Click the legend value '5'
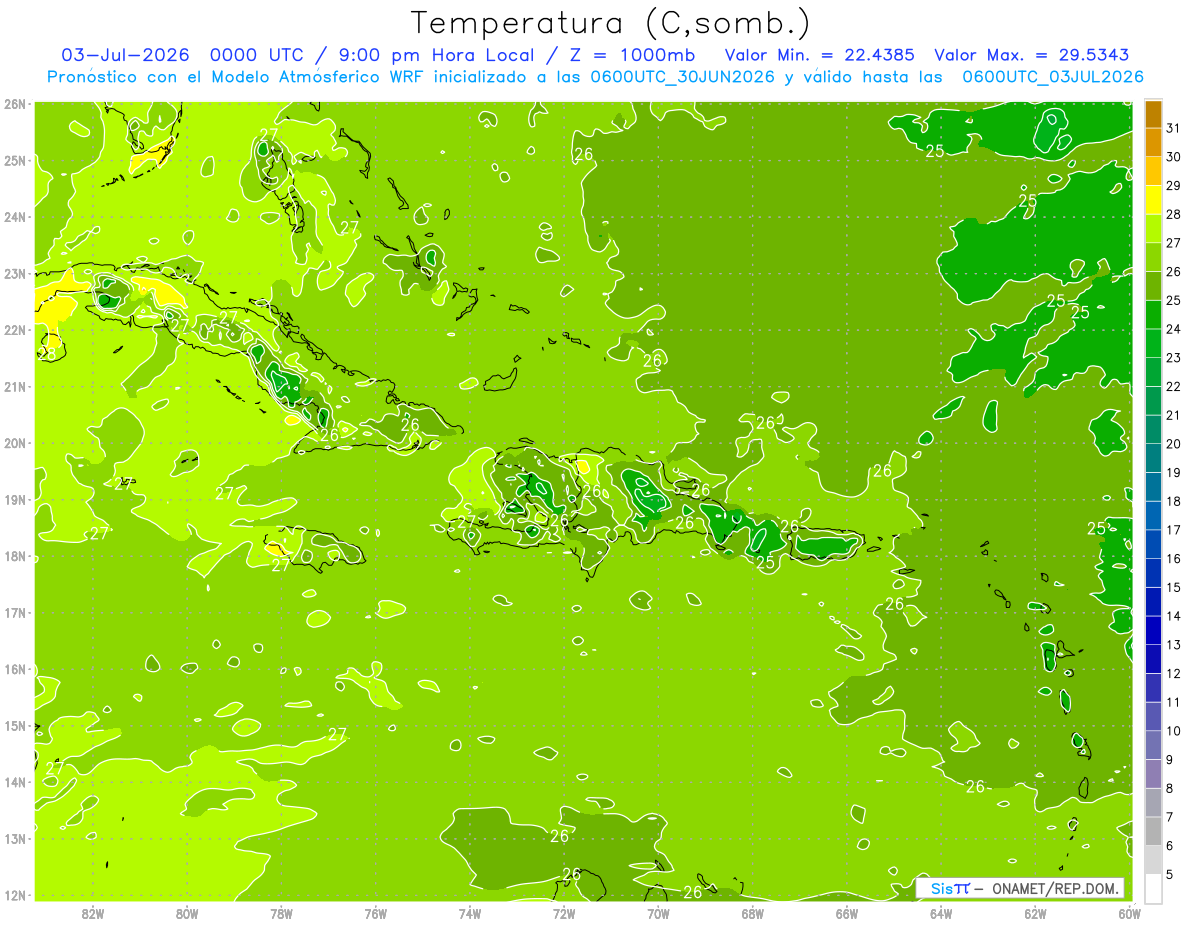This screenshot has height=927, width=1200. click(1171, 875)
